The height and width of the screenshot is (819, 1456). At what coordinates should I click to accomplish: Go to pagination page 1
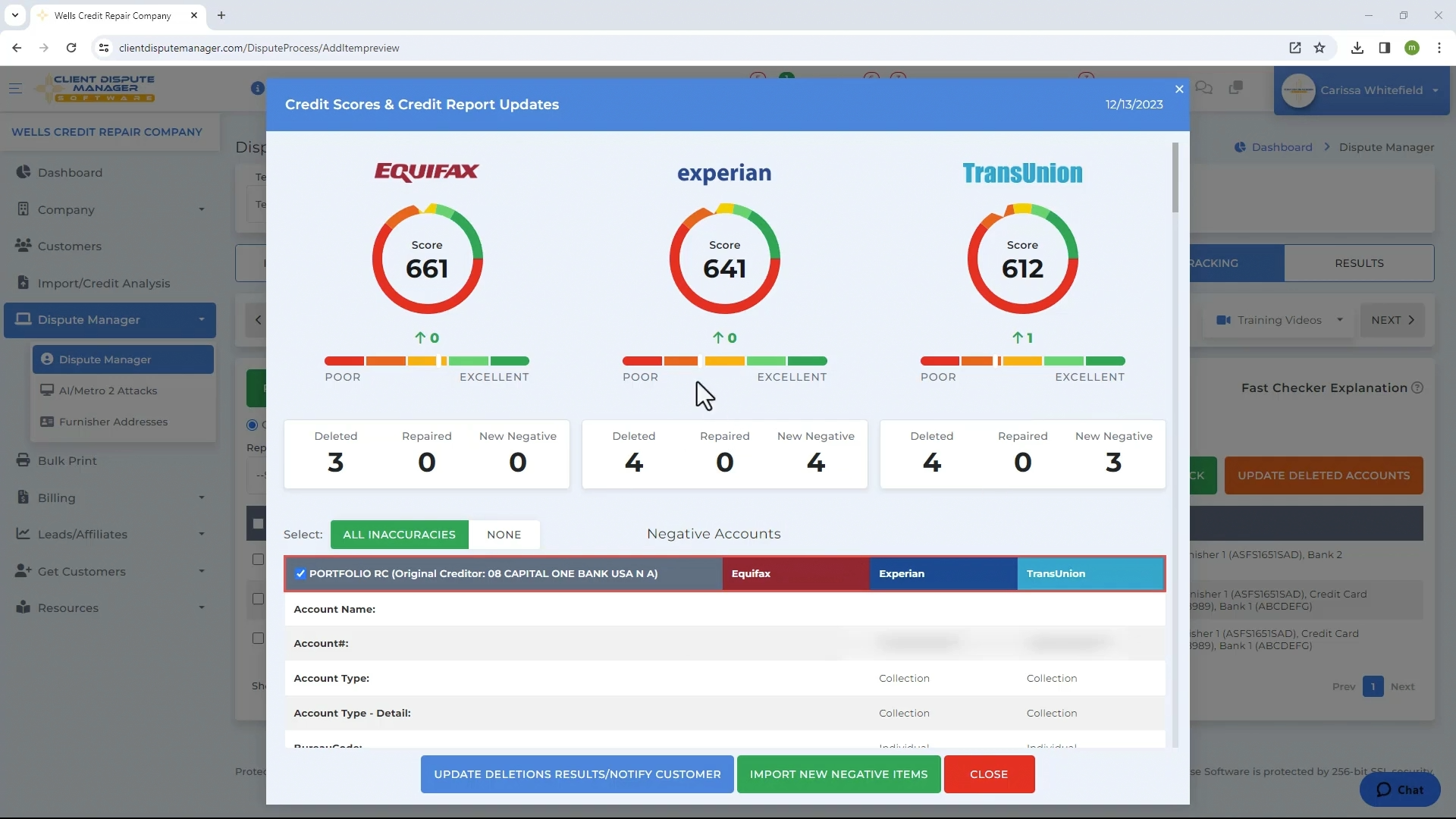[x=1373, y=686]
